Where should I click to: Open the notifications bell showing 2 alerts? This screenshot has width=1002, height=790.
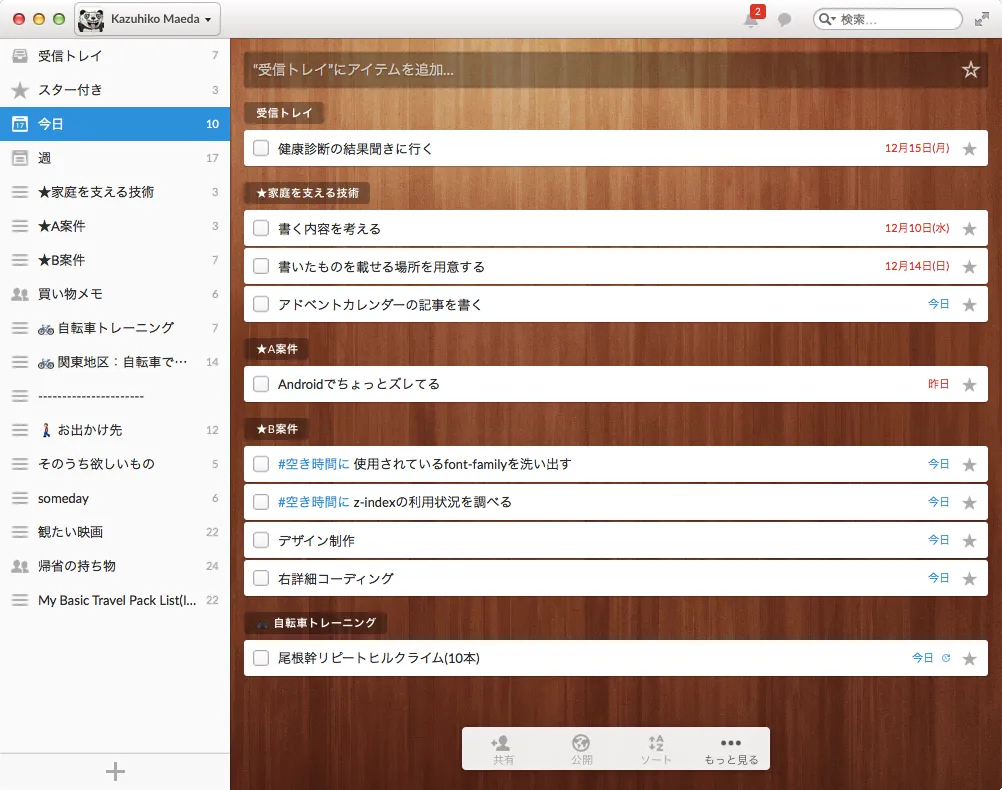(752, 18)
